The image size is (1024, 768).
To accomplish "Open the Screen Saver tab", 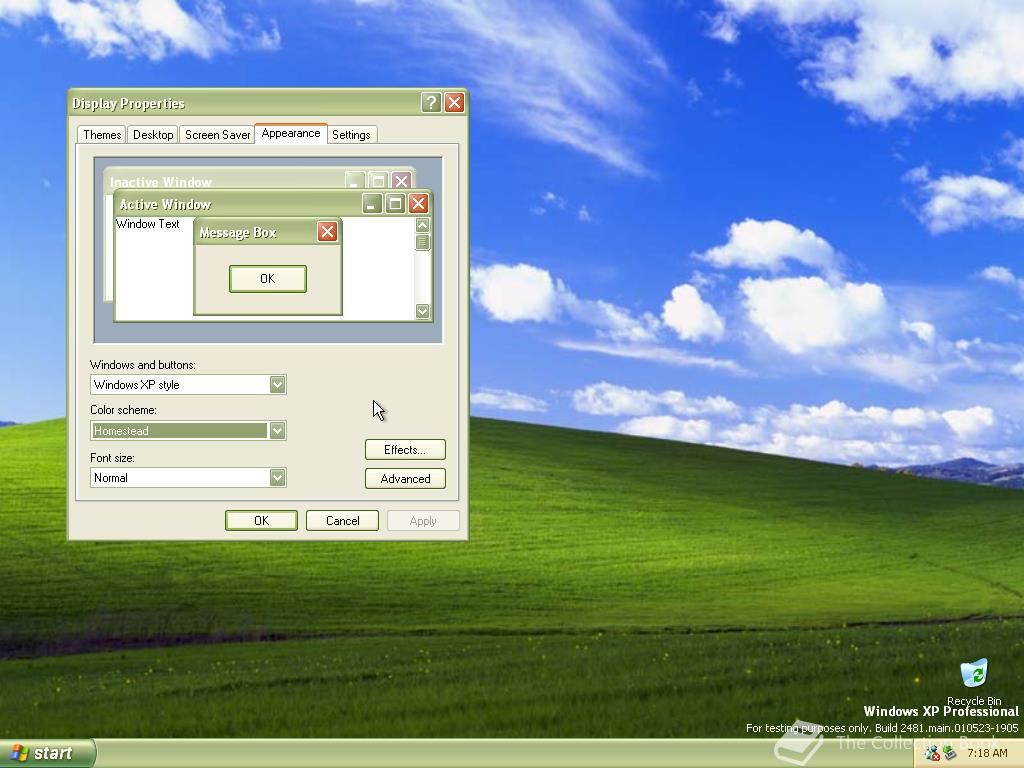I will click(217, 135).
